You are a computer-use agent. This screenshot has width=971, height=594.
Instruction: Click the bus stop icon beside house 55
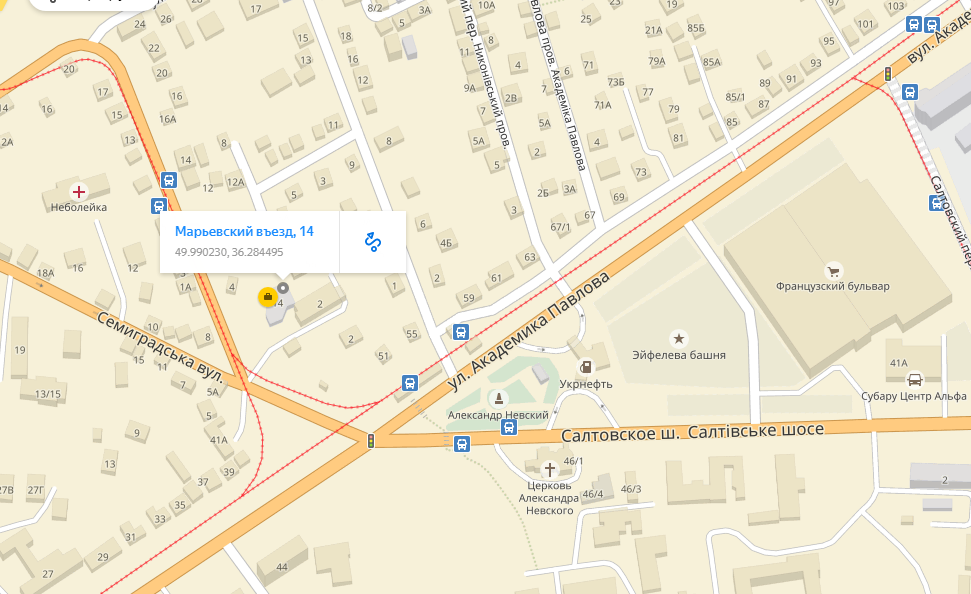[x=461, y=332]
